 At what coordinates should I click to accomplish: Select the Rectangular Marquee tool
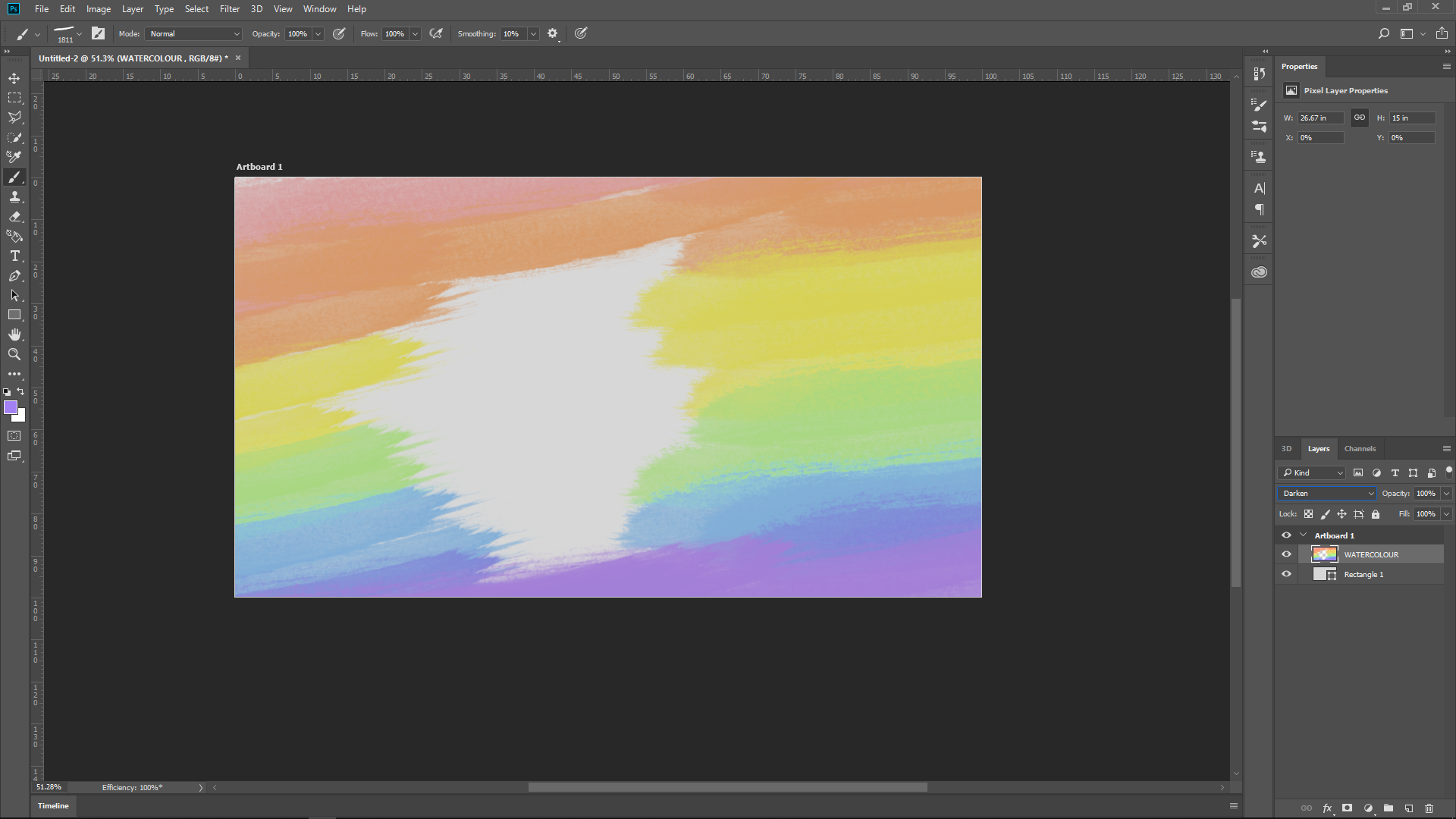[x=14, y=98]
